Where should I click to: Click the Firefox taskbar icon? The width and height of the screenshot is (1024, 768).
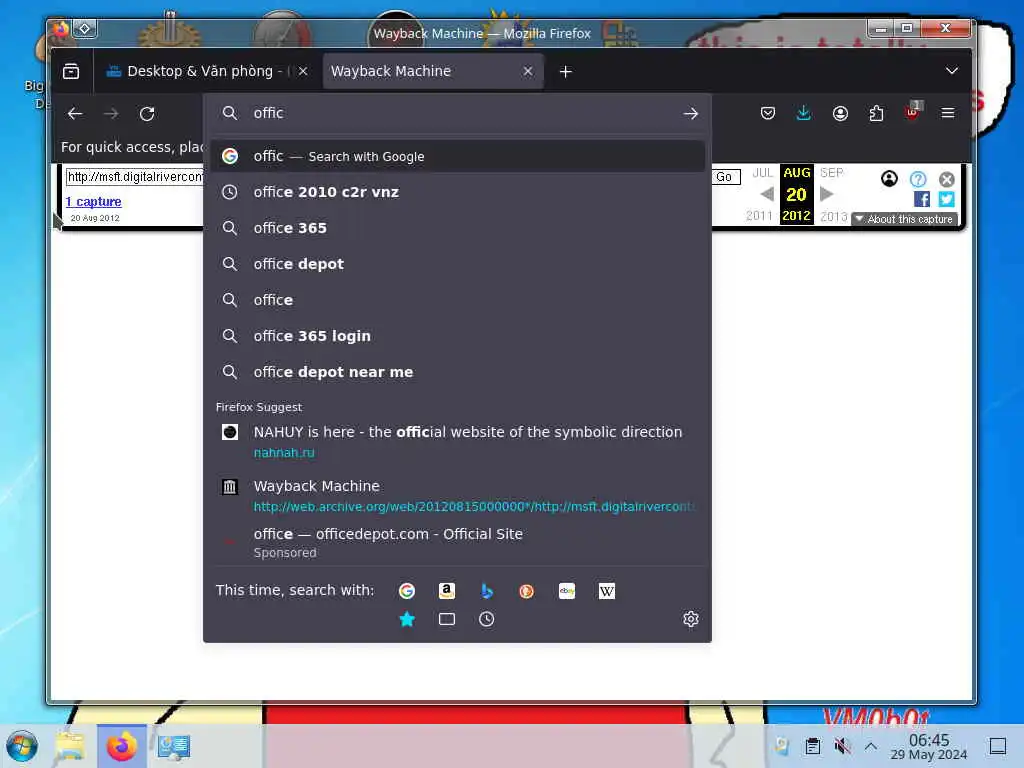click(x=121, y=746)
